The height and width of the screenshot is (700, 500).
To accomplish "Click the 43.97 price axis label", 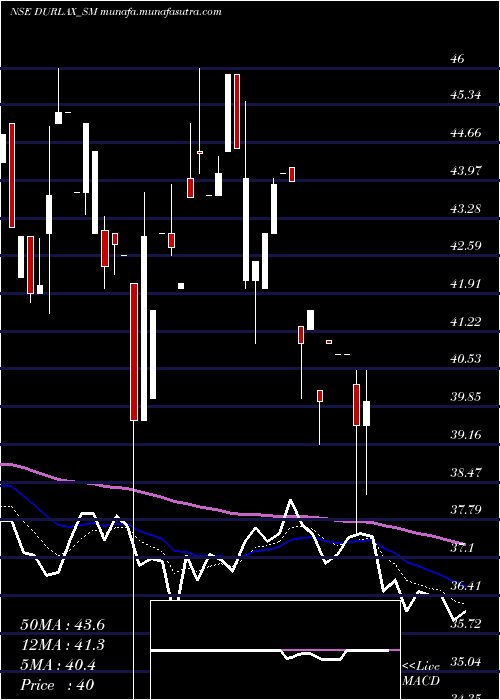I will click(x=466, y=171).
